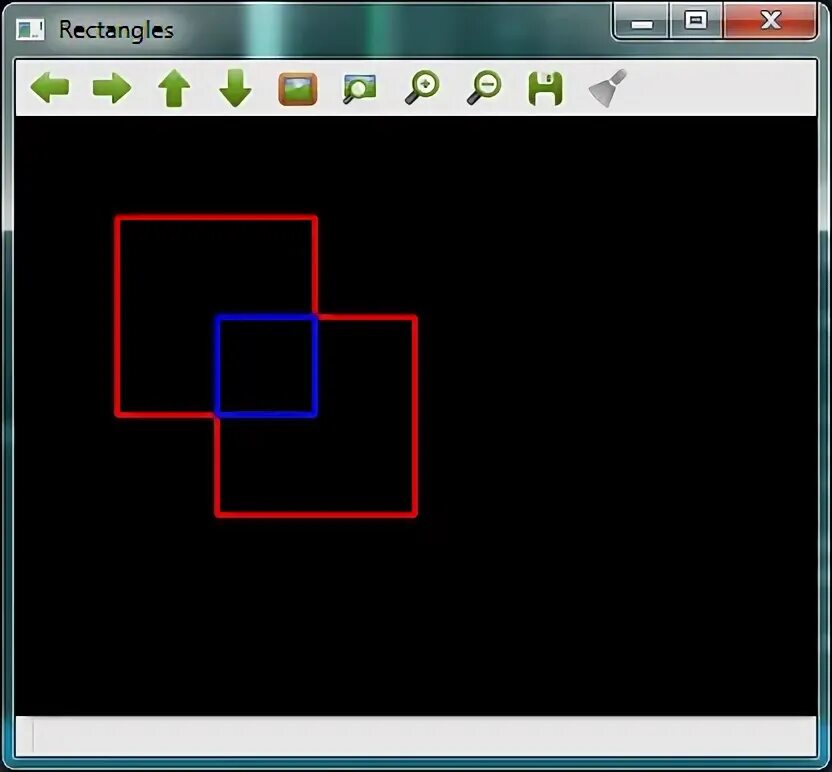Pan the image left with the left arrow

pos(50,88)
